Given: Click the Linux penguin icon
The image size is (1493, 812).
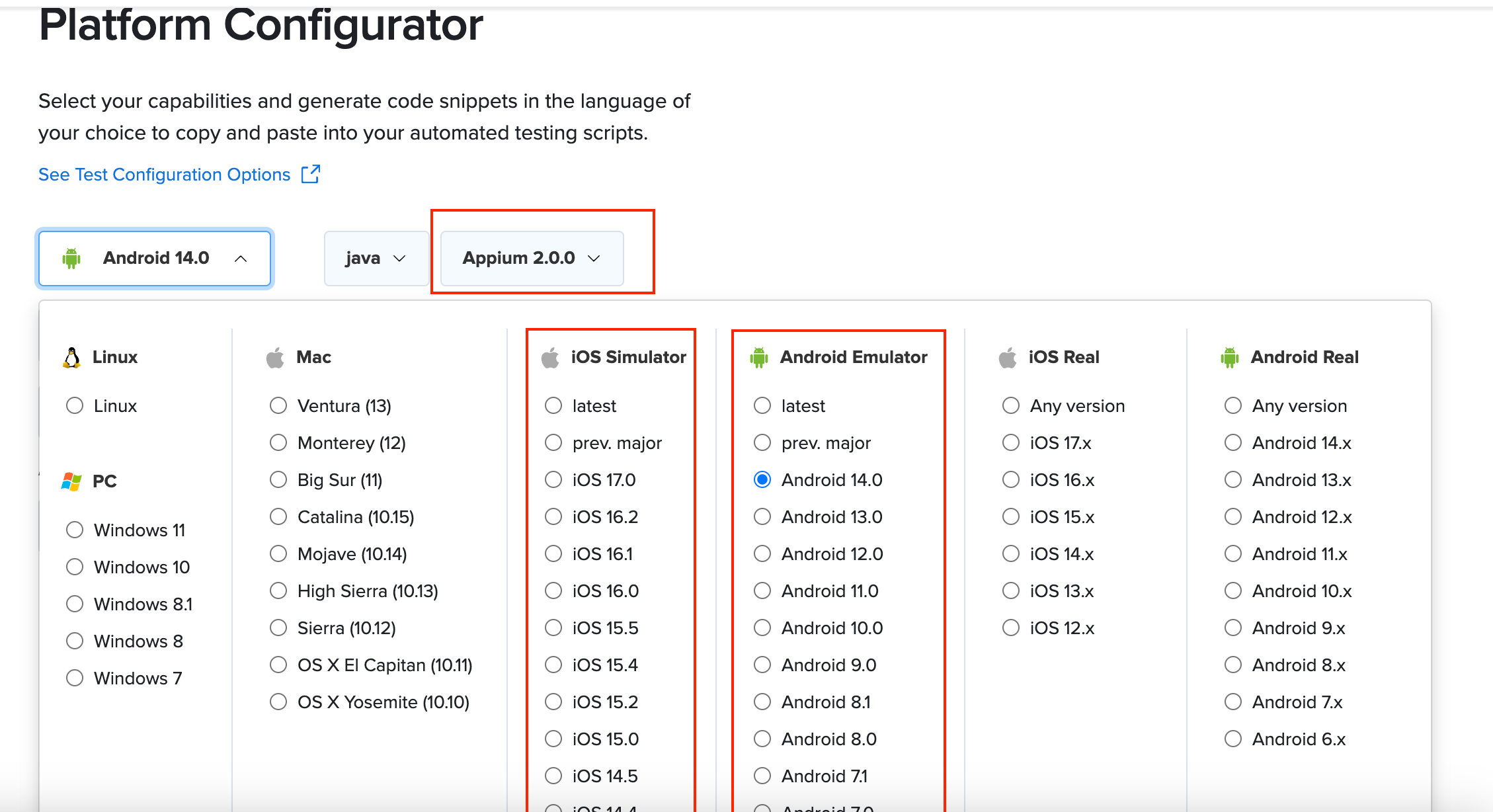Looking at the screenshot, I should 71,358.
